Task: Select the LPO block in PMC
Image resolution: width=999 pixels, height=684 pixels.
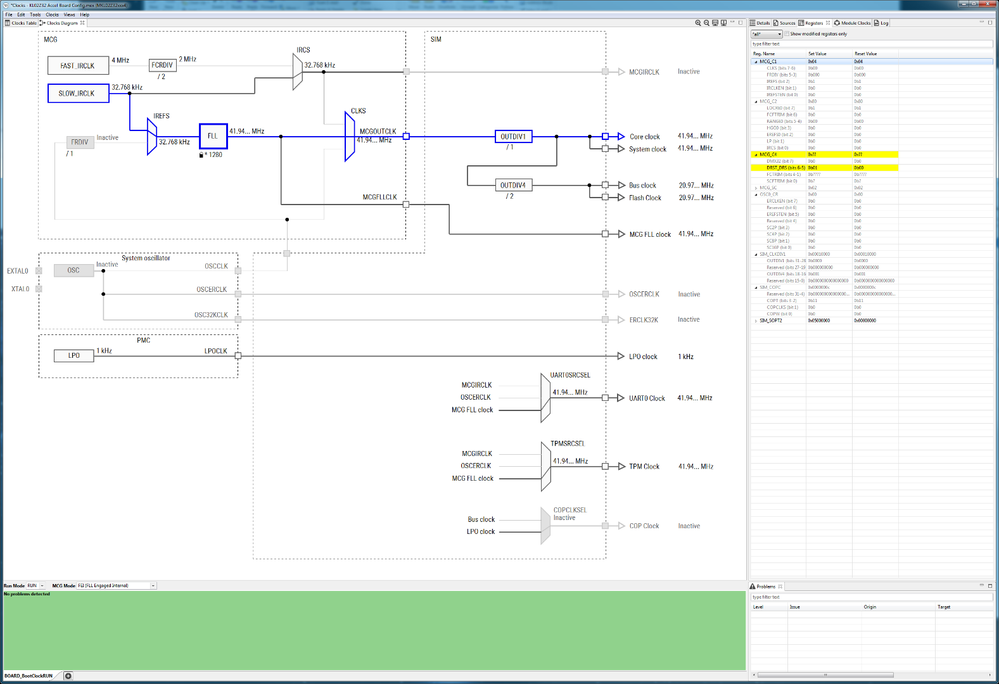Action: point(74,356)
